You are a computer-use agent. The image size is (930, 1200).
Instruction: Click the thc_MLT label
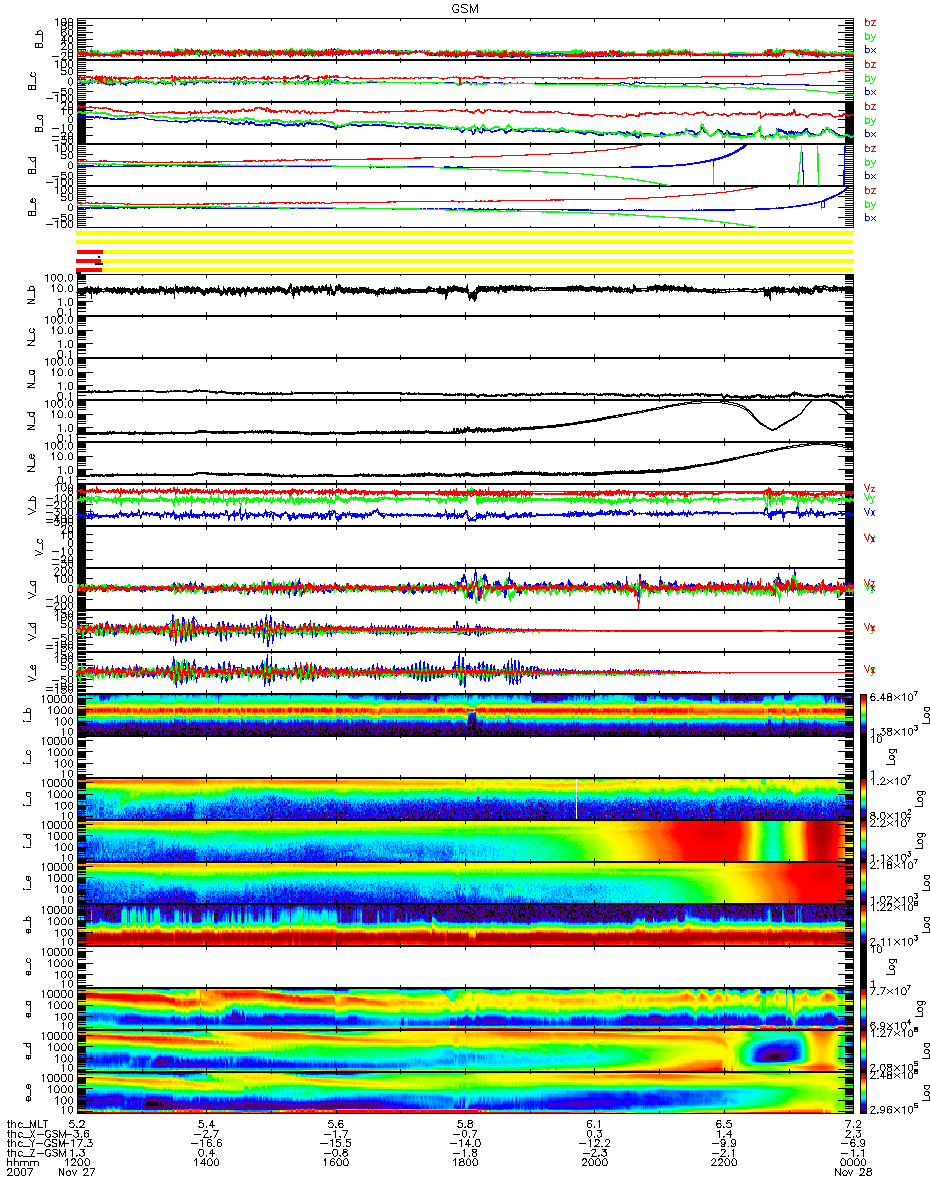point(27,1125)
